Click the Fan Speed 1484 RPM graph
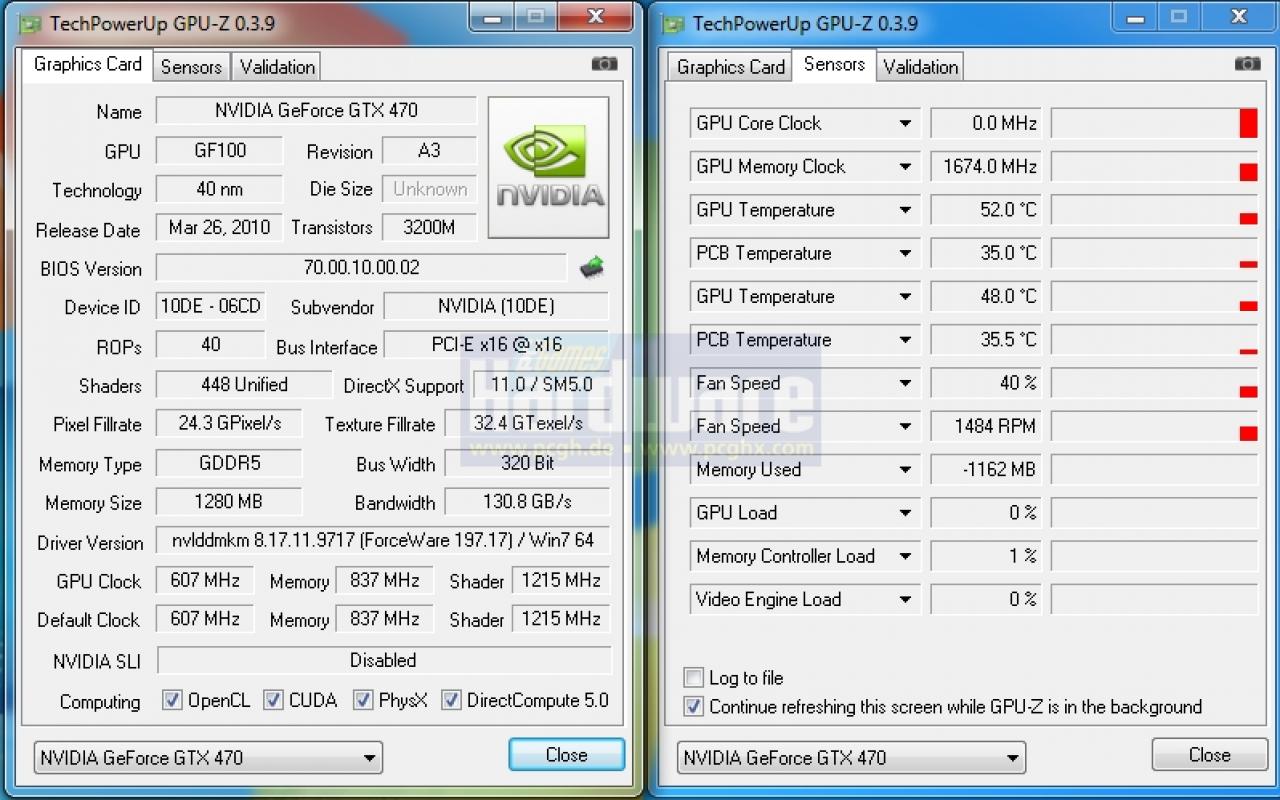 tap(1155, 427)
